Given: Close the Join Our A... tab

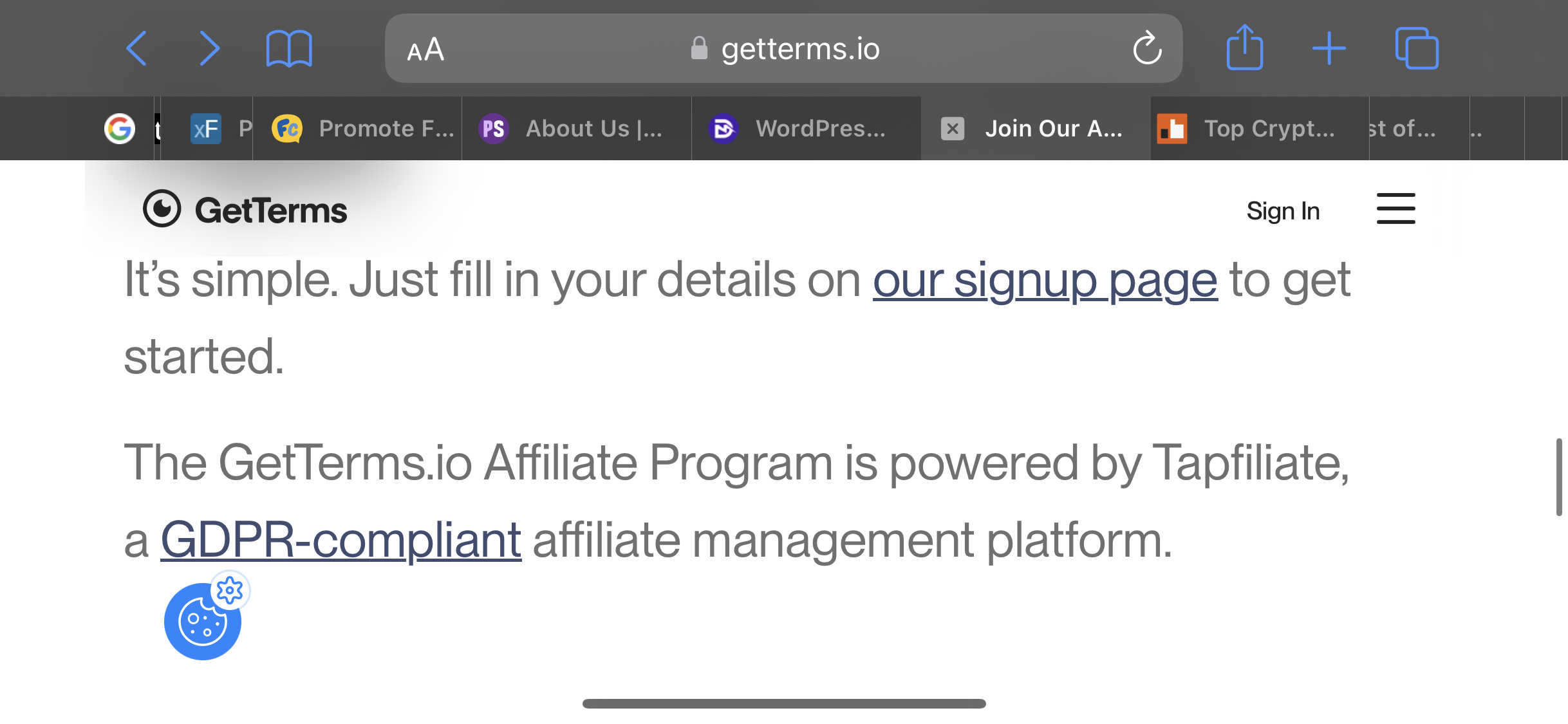Looking at the screenshot, I should tap(953, 129).
